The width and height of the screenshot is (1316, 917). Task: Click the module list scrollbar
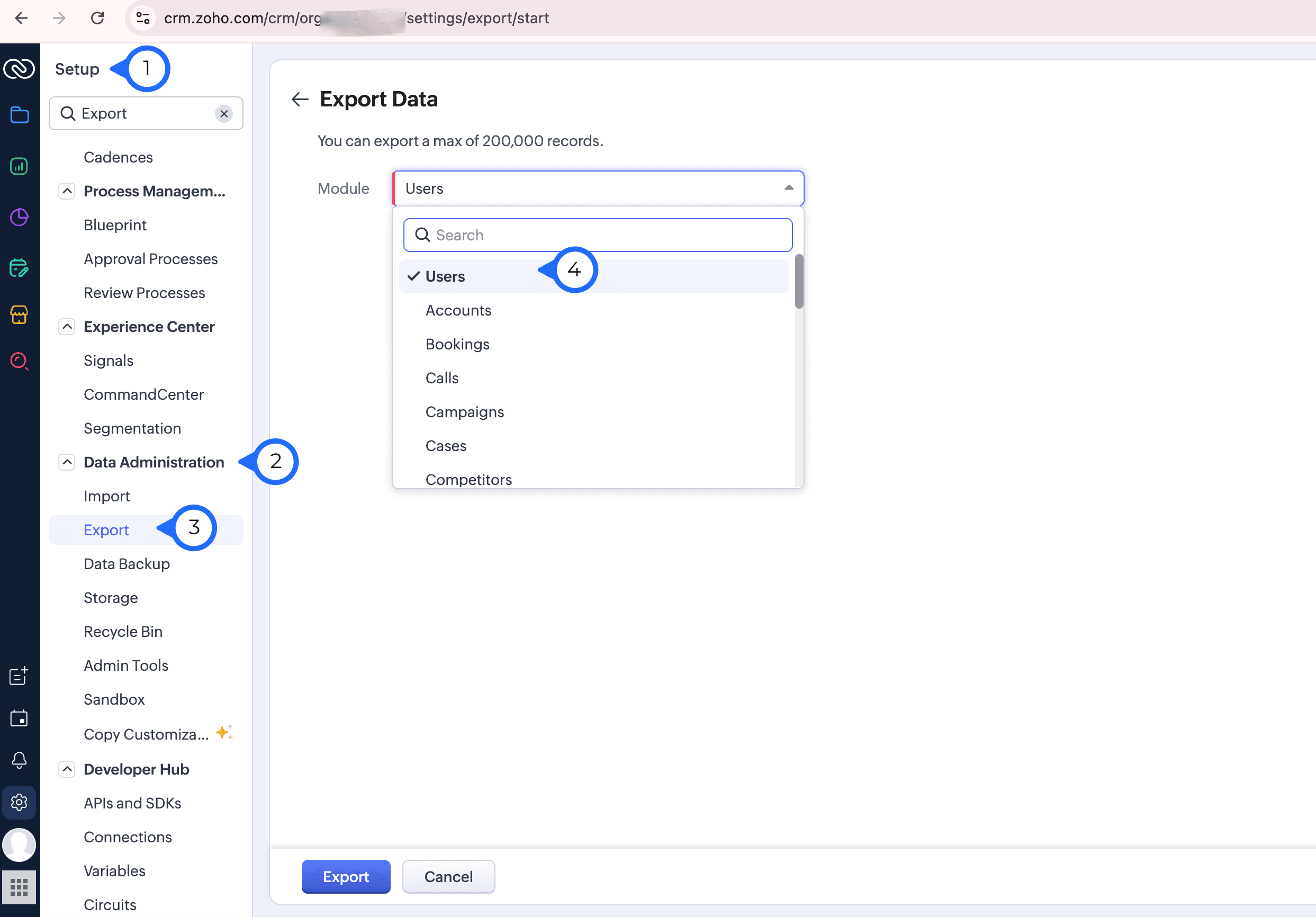point(799,282)
